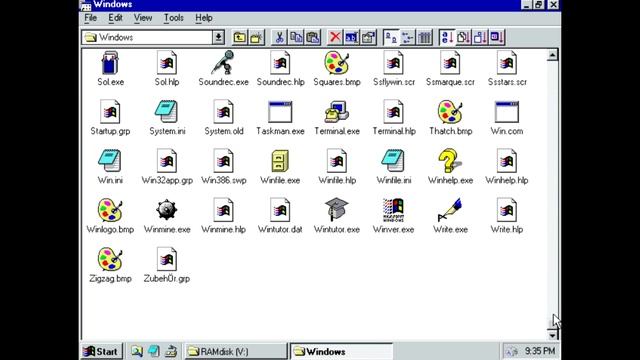Select the Win.com window icon
Screen dimensions: 640x360
pos(507,112)
